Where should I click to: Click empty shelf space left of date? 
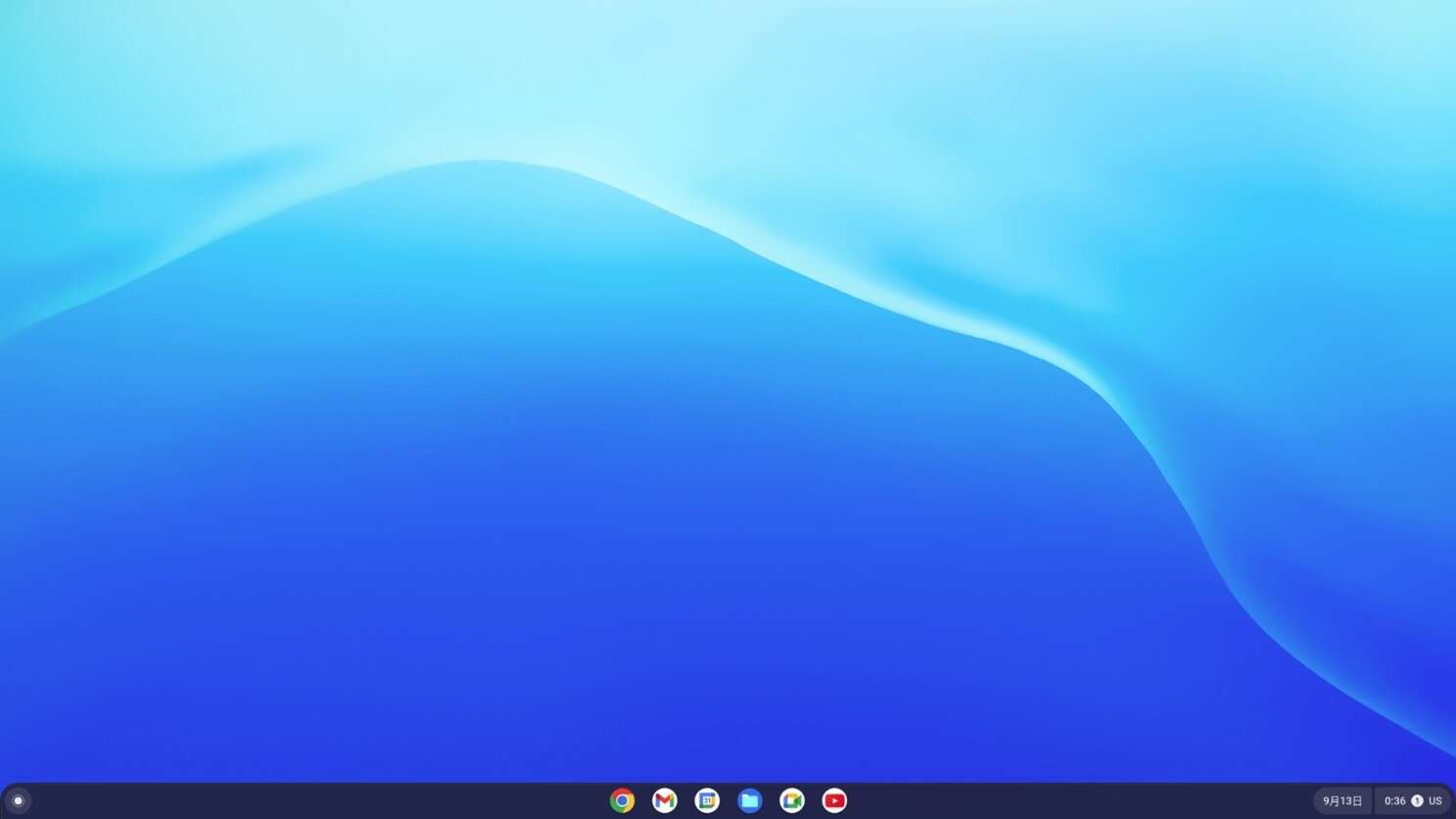coord(1077,800)
